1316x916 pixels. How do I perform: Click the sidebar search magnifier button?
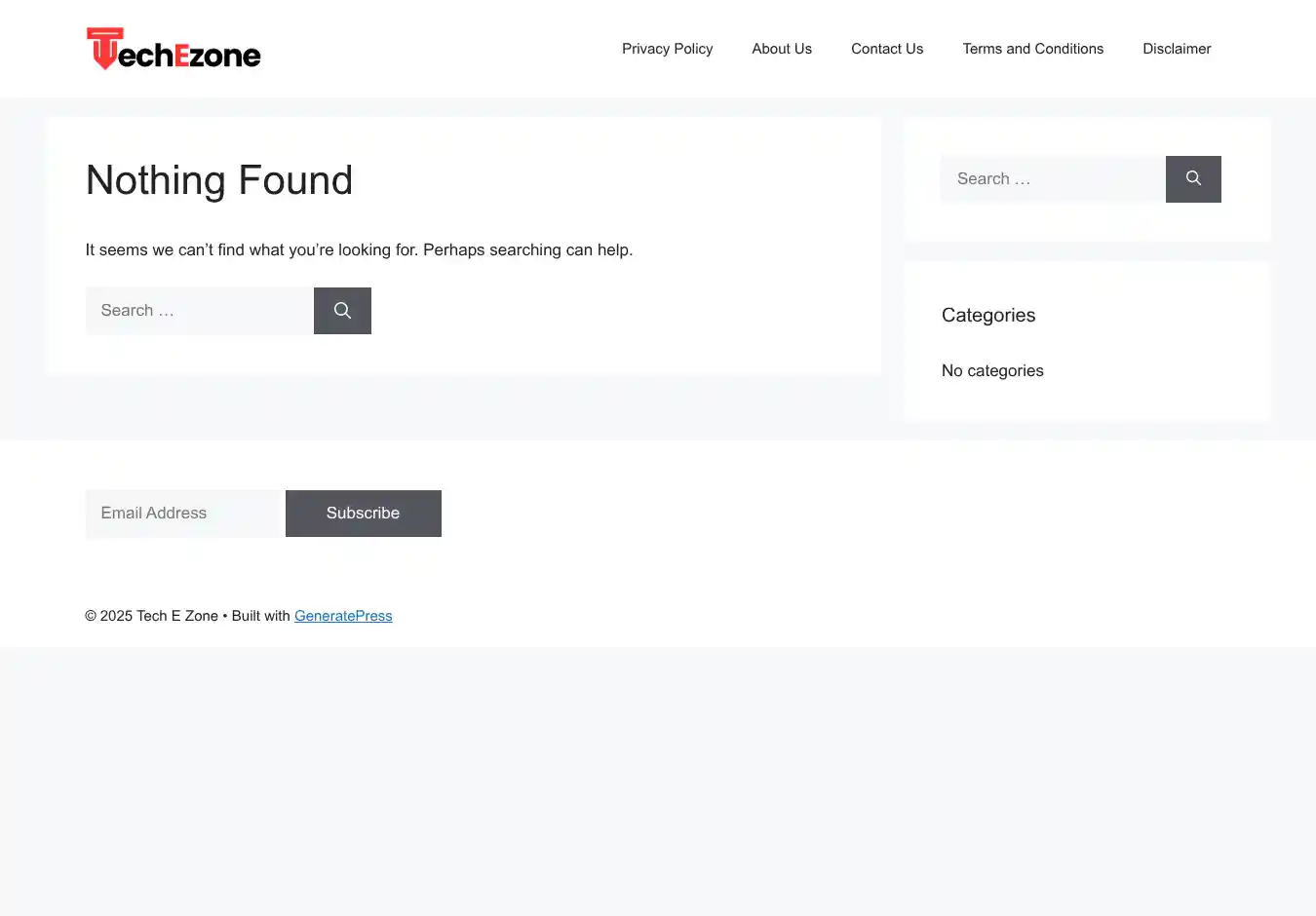(1193, 179)
